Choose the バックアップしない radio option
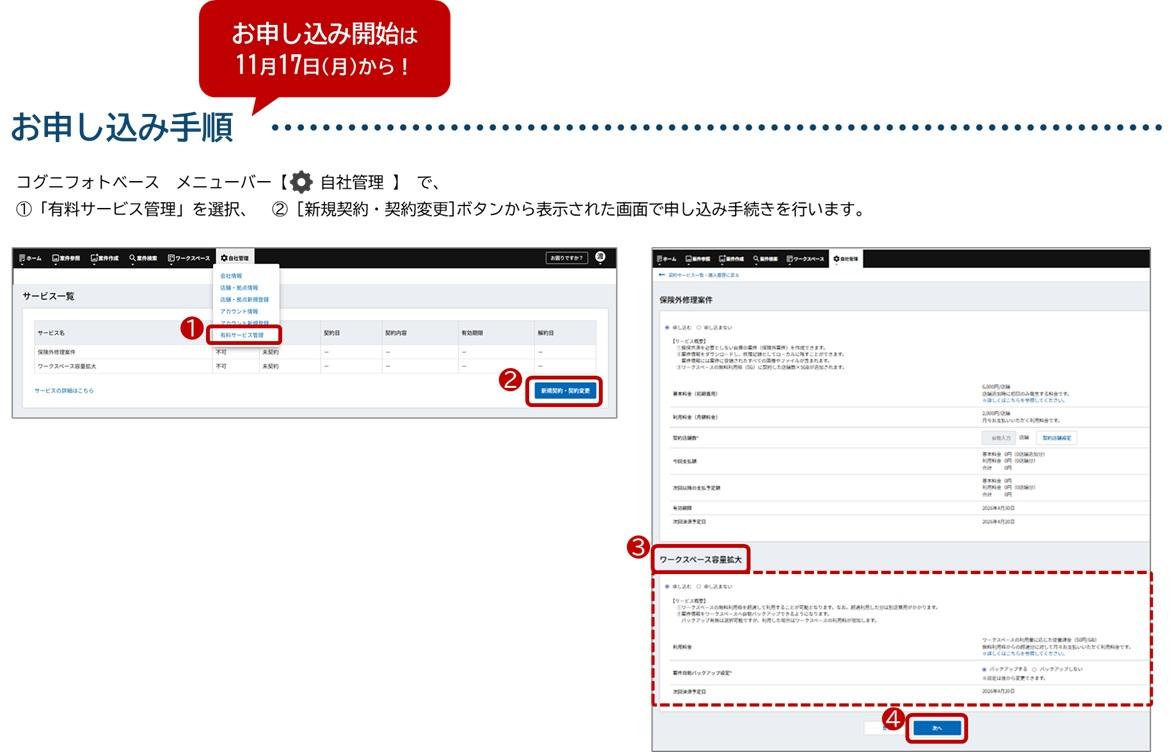 point(1034,669)
